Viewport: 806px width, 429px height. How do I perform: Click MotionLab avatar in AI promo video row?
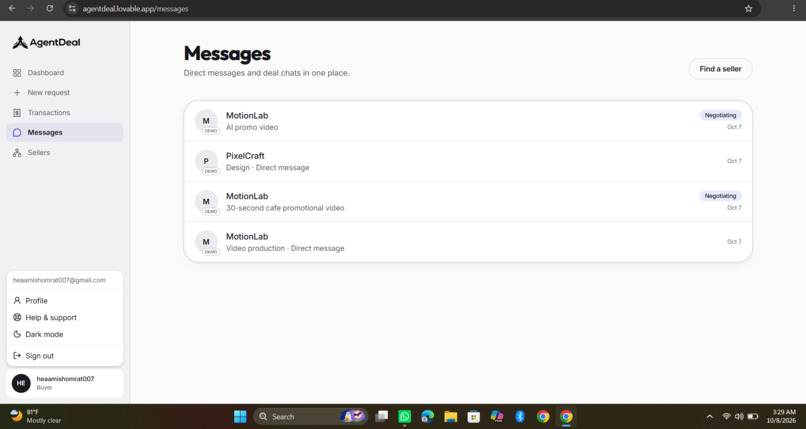[206, 121]
